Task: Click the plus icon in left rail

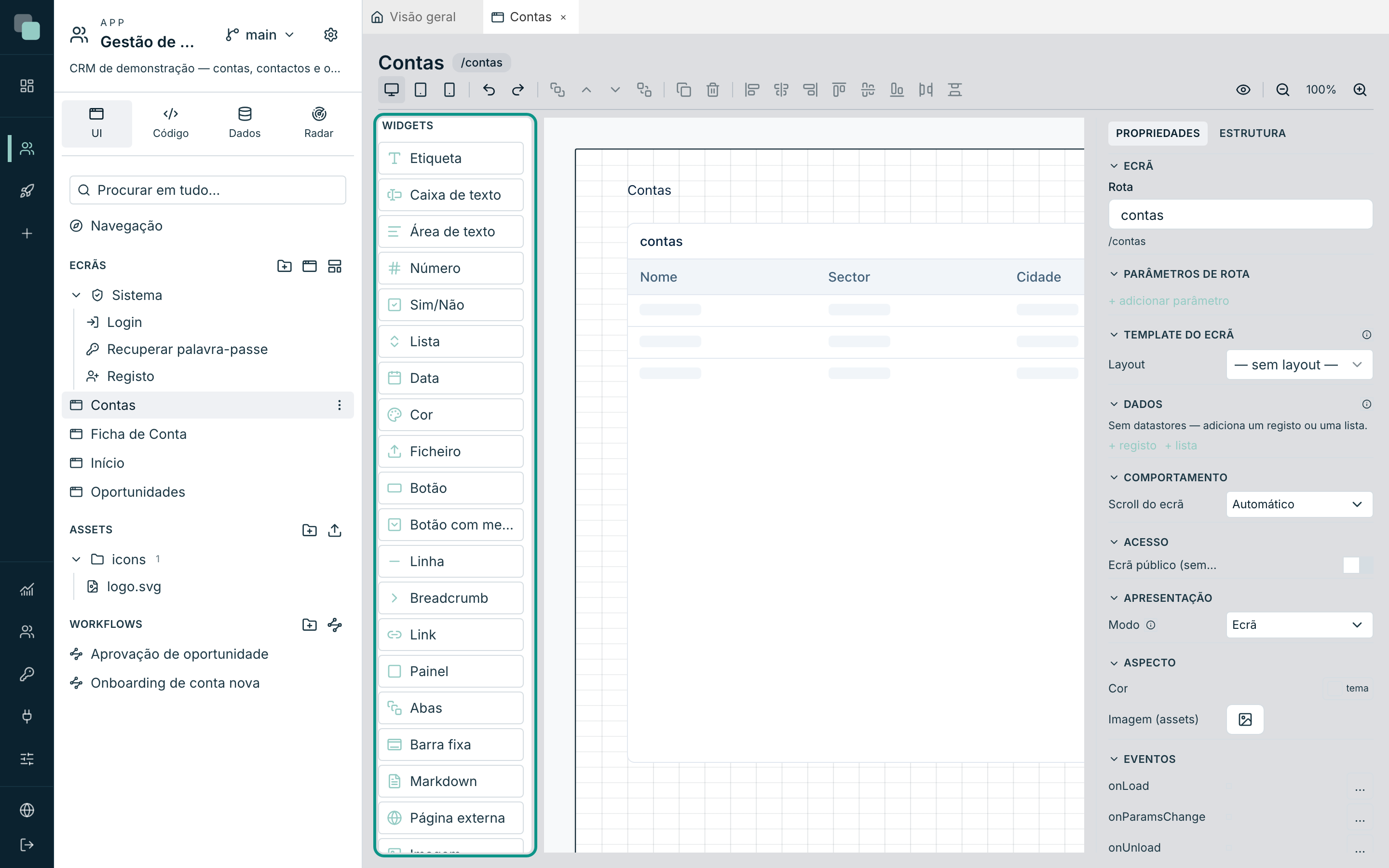Action: coord(27,233)
